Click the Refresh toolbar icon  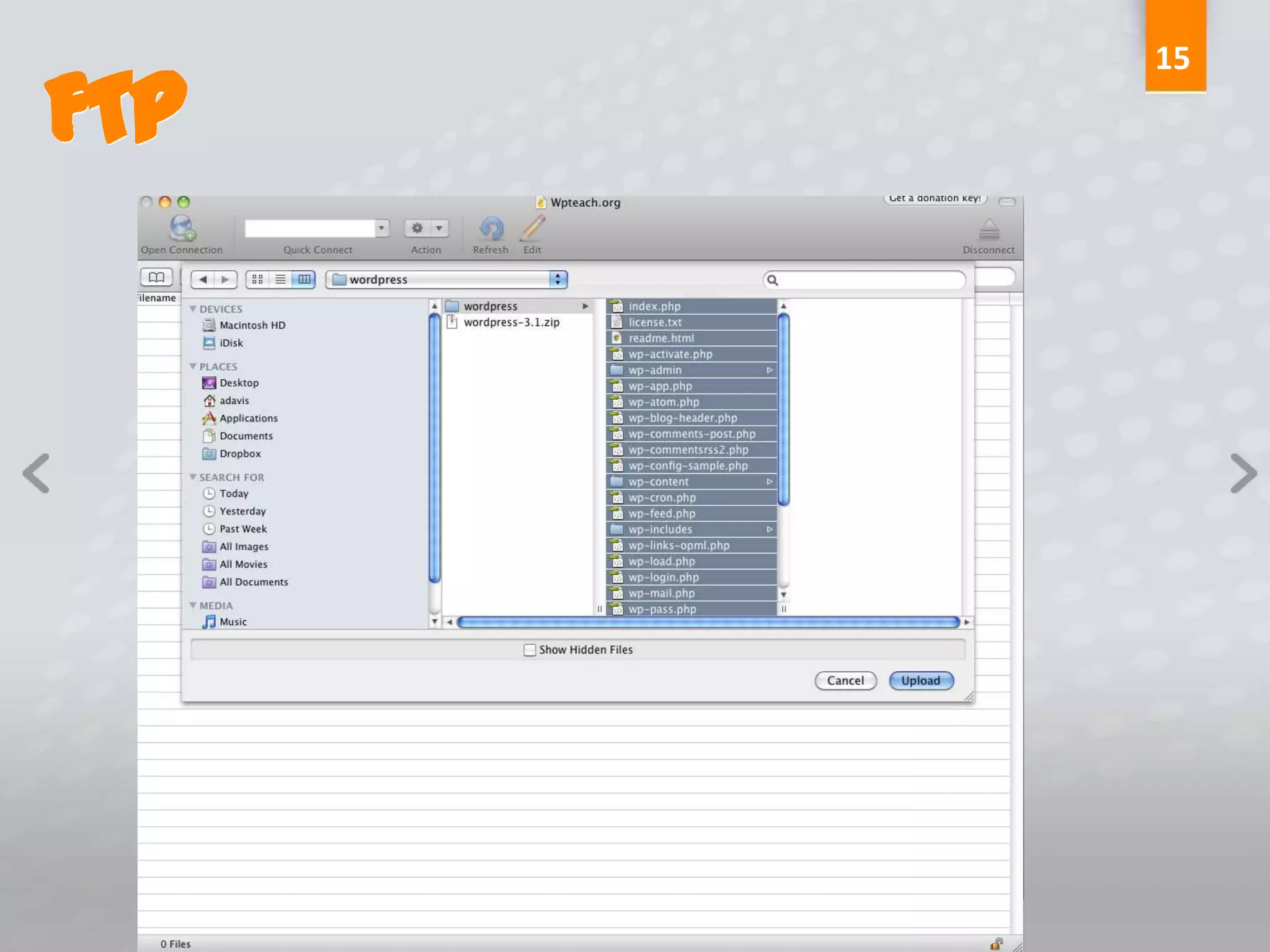click(x=491, y=229)
